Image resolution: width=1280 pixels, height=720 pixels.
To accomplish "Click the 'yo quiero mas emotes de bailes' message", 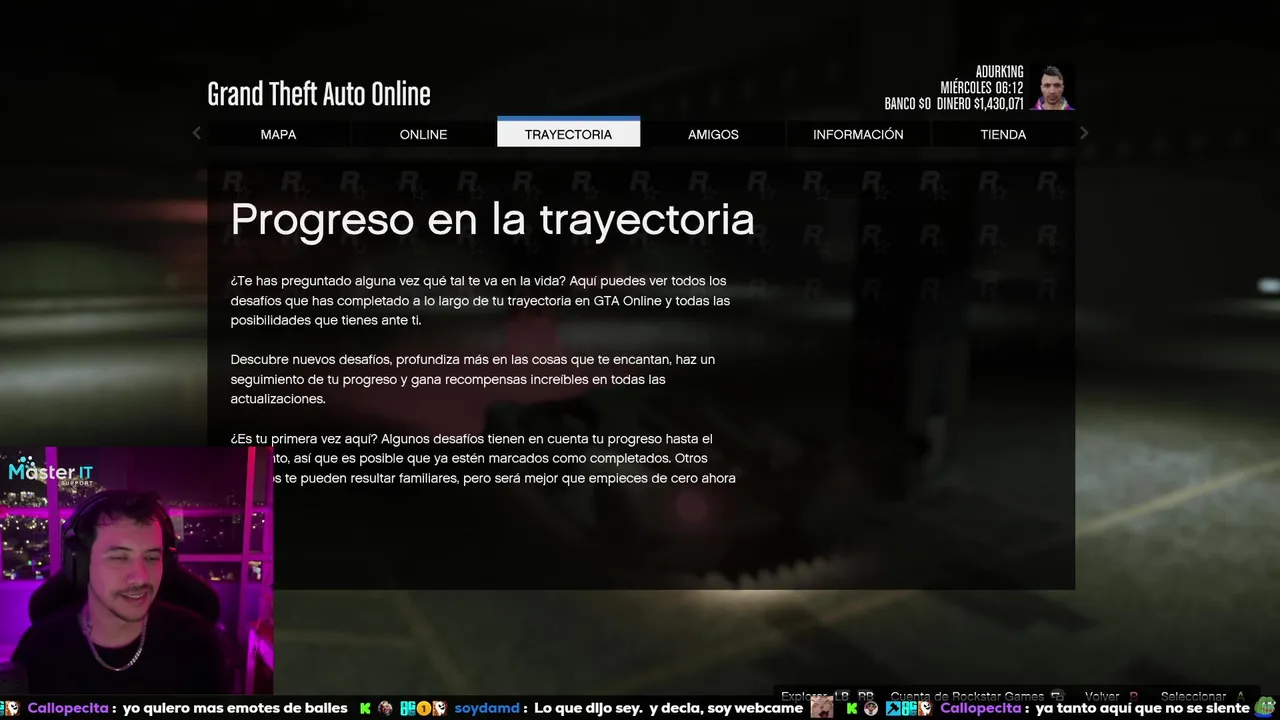I will tap(235, 708).
